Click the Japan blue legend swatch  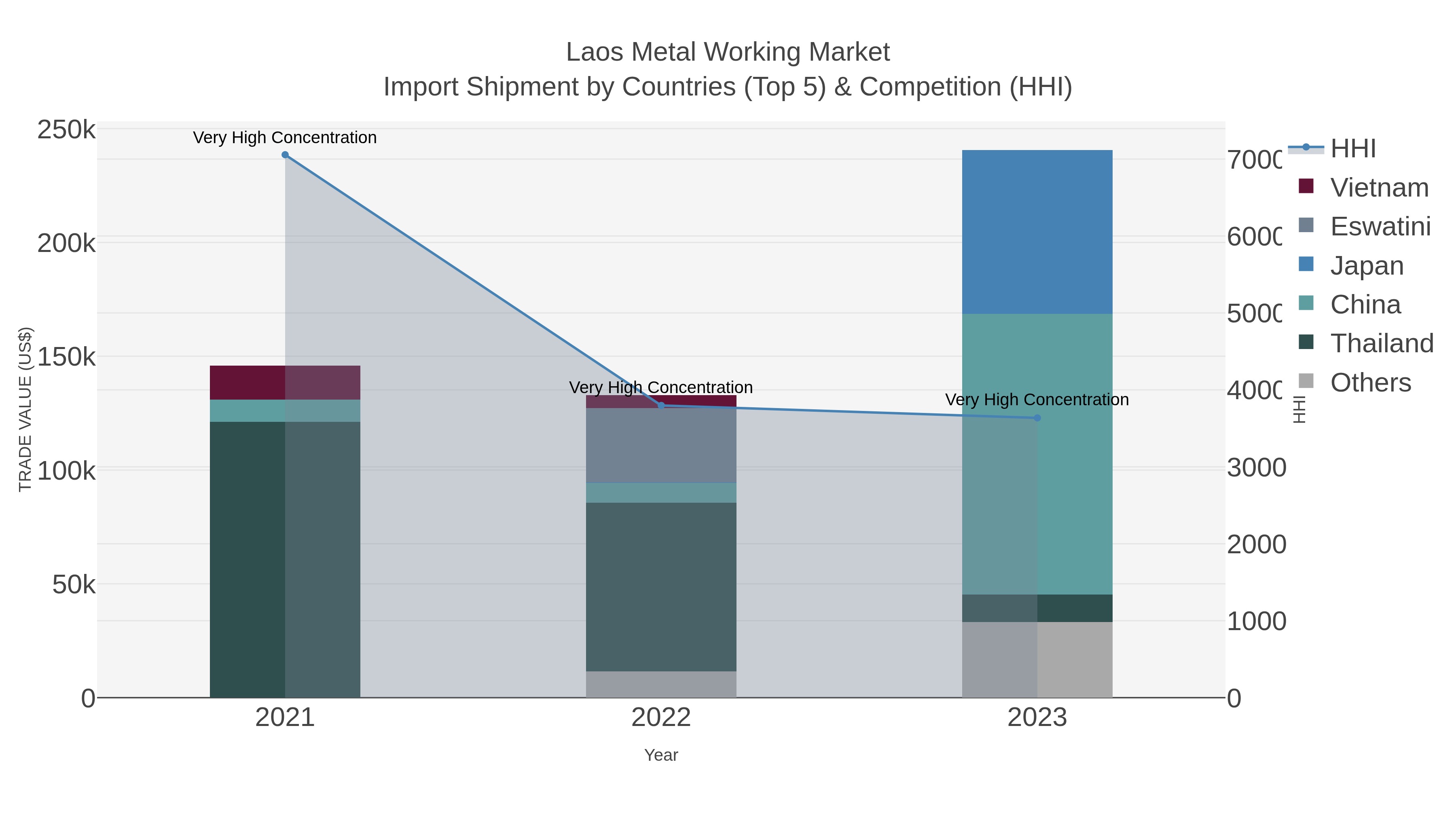(1306, 264)
